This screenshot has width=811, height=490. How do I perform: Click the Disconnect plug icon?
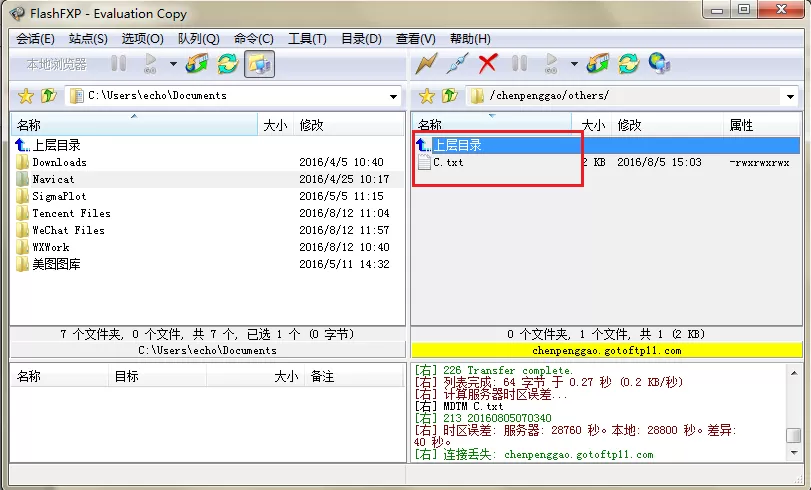[457, 64]
